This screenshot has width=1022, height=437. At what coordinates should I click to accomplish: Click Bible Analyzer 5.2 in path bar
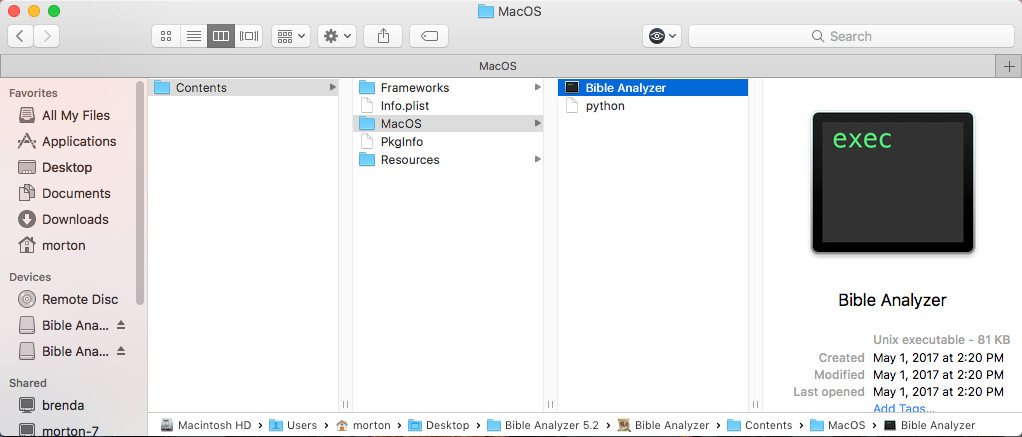pos(543,425)
